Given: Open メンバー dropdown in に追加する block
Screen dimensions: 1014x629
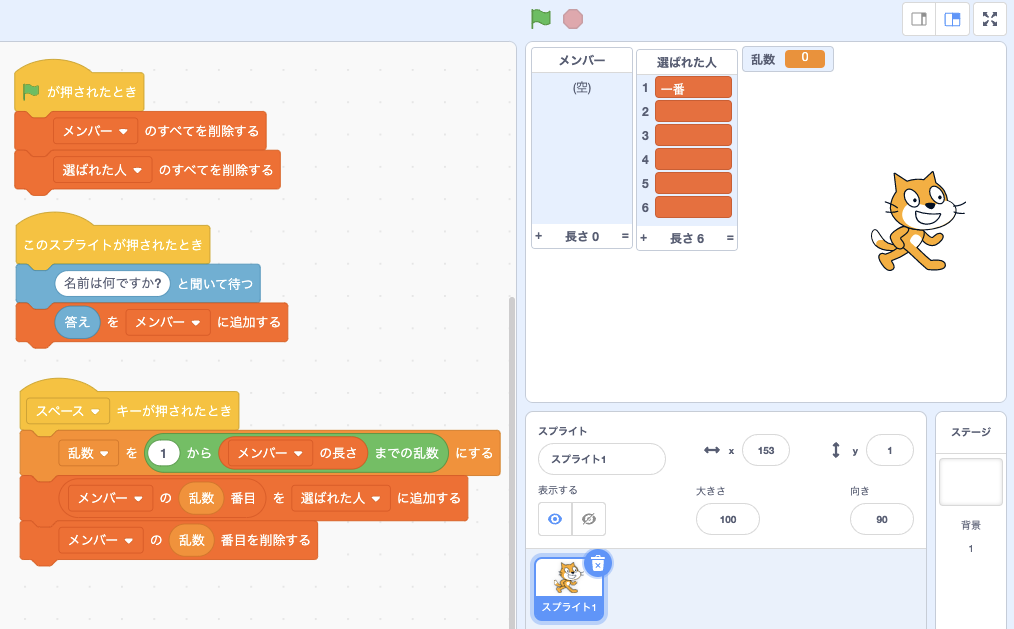Looking at the screenshot, I should click(168, 322).
